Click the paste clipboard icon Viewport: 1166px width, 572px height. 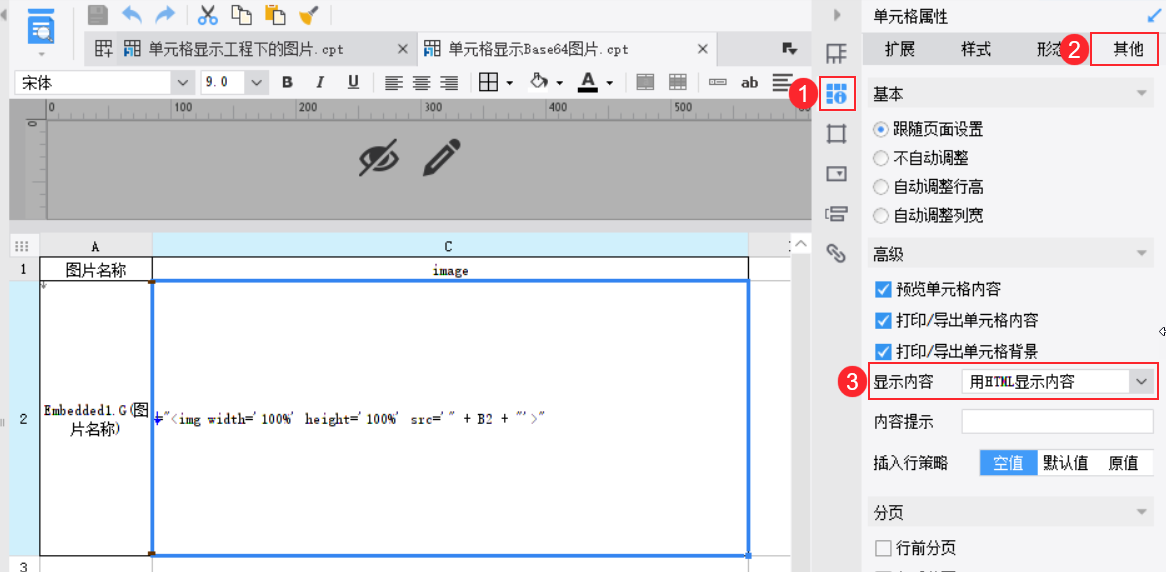coord(275,15)
